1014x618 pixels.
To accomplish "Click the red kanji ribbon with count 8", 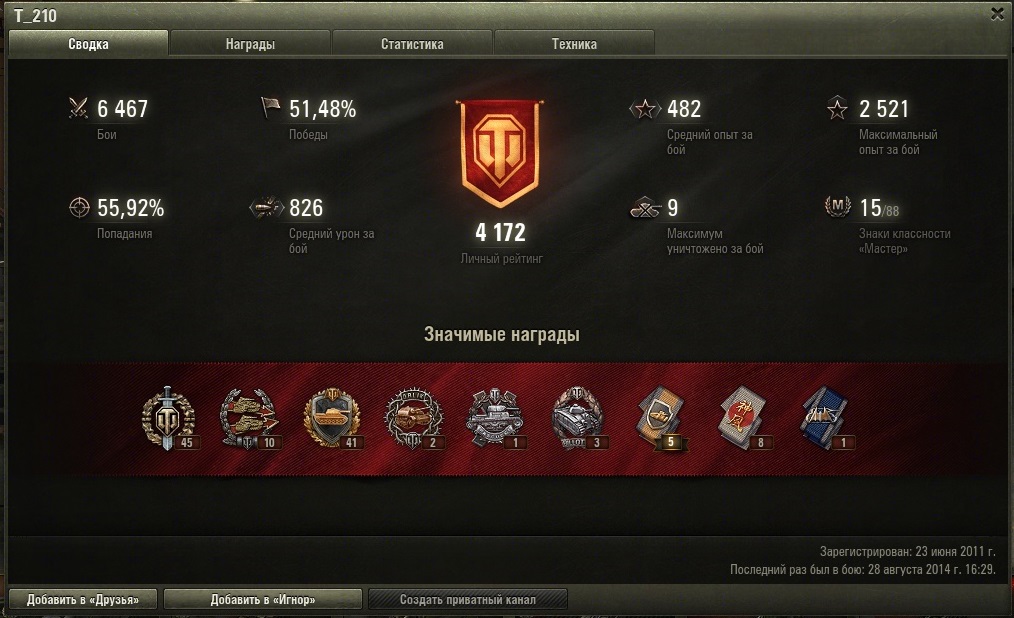I will pyautogui.click(x=742, y=417).
